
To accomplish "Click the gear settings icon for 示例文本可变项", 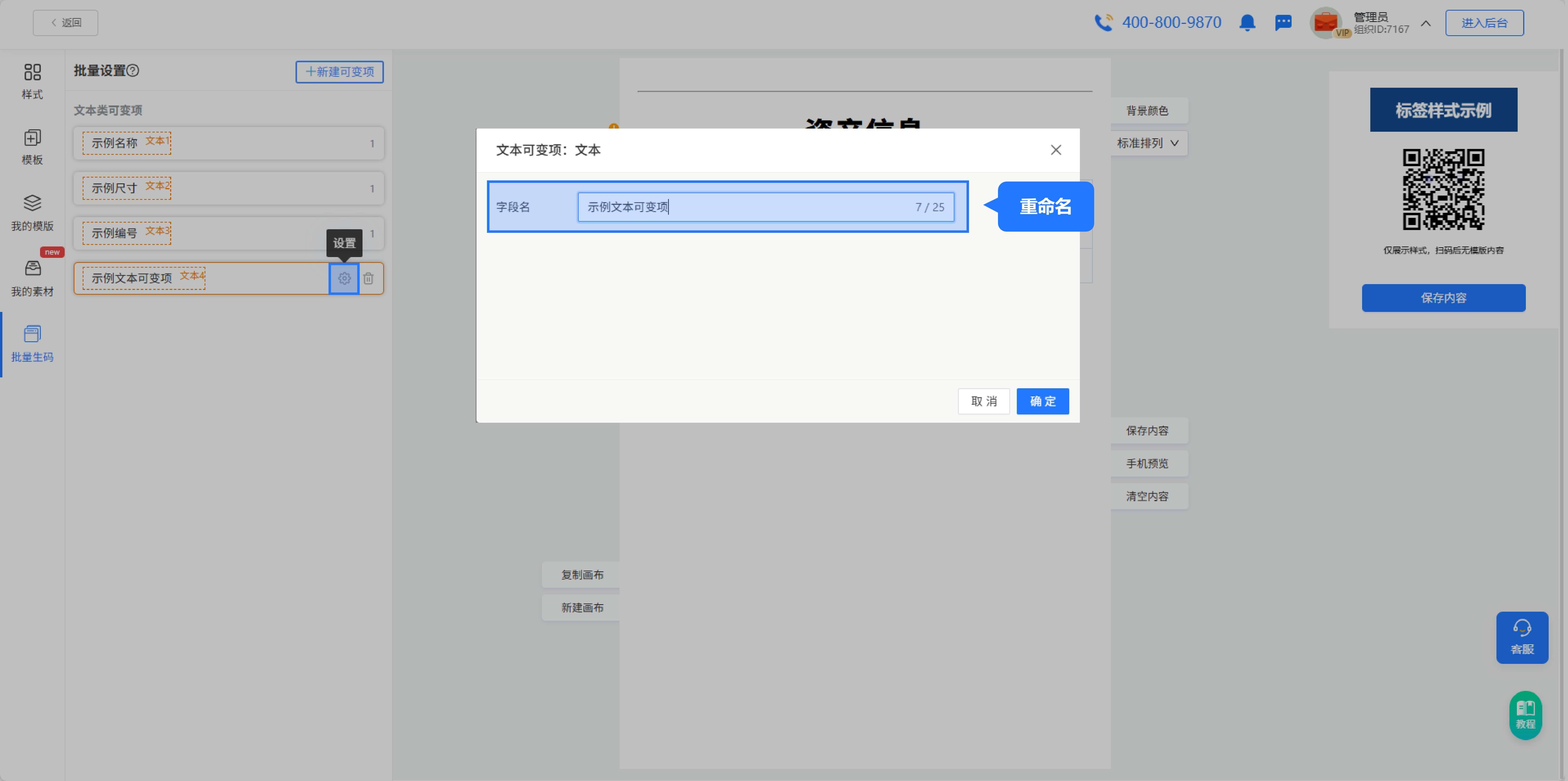I will point(344,278).
